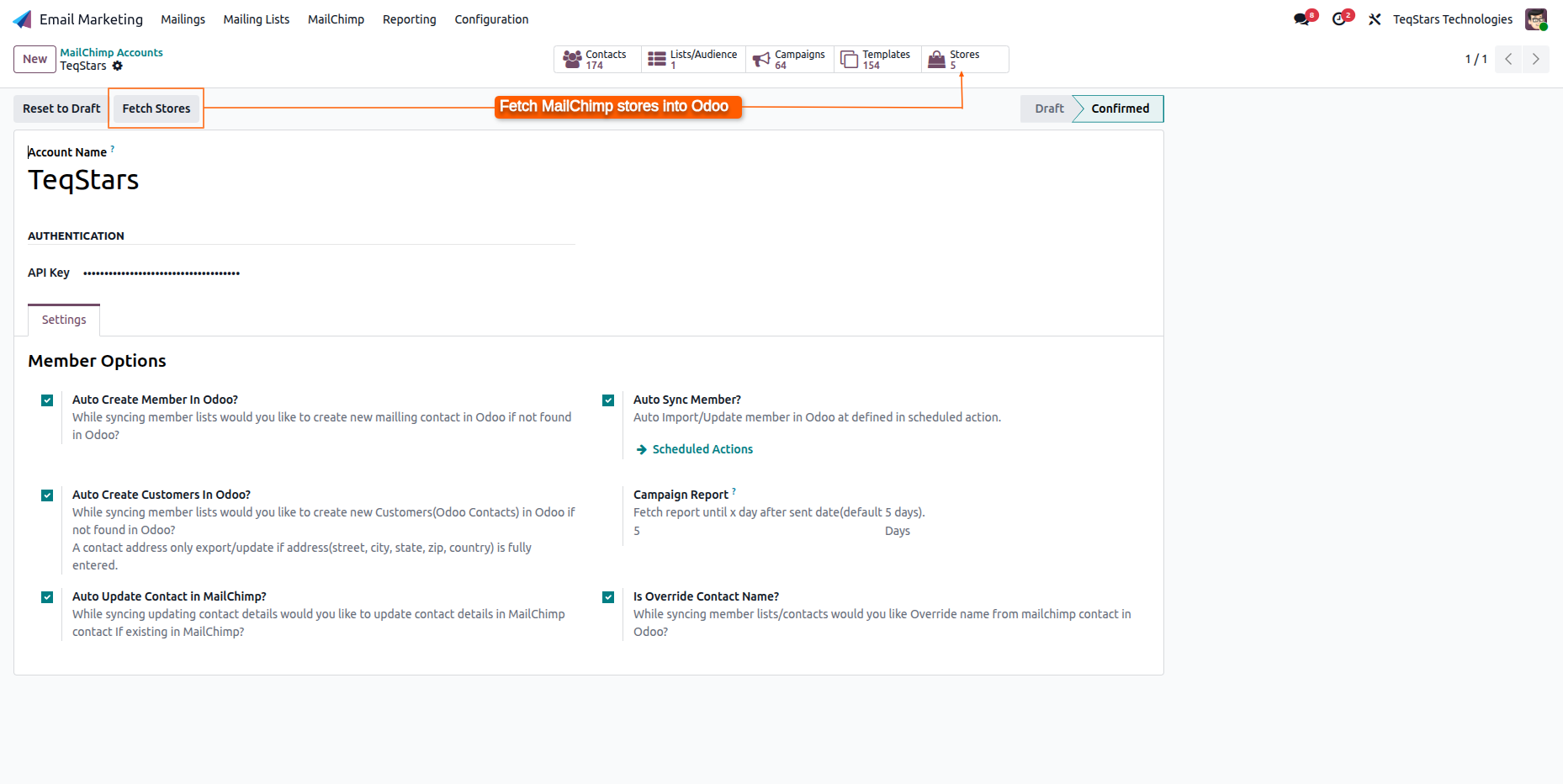The width and height of the screenshot is (1563, 784).
Task: Click the Member Options heading
Action: coord(97,361)
